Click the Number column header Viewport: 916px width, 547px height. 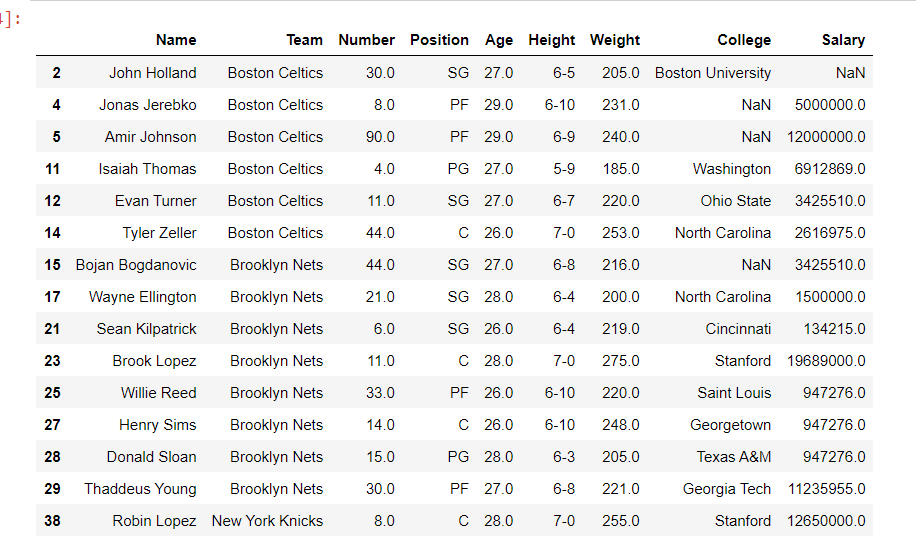tap(366, 40)
